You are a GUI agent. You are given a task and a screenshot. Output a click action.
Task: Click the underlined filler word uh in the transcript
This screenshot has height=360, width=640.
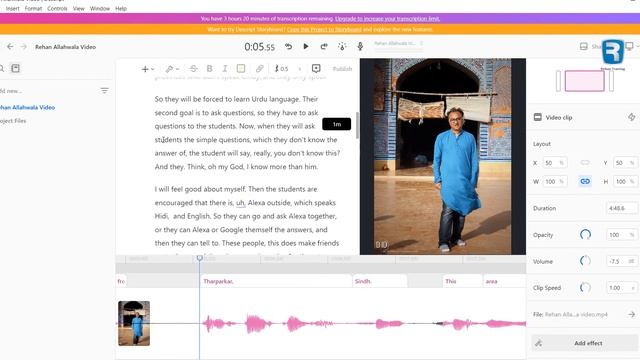240,203
